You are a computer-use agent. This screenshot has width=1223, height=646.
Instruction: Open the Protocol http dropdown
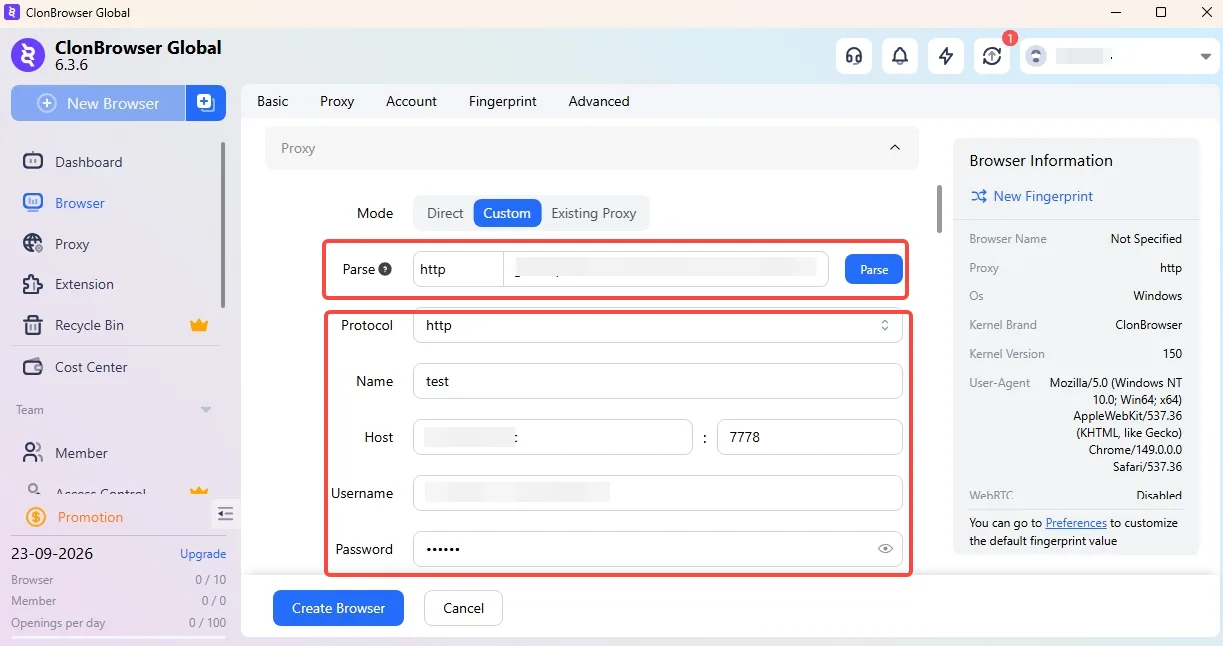[x=658, y=325]
